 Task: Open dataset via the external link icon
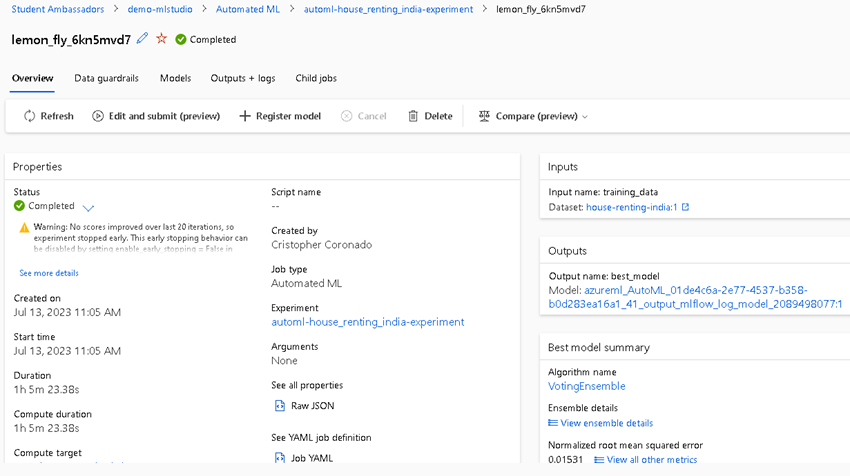[685, 207]
